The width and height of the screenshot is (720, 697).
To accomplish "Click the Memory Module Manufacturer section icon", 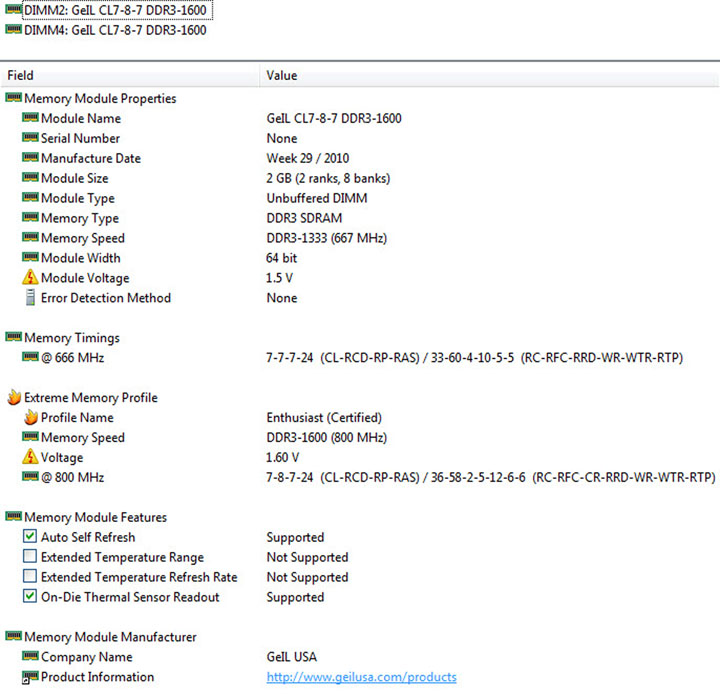I will (13, 636).
